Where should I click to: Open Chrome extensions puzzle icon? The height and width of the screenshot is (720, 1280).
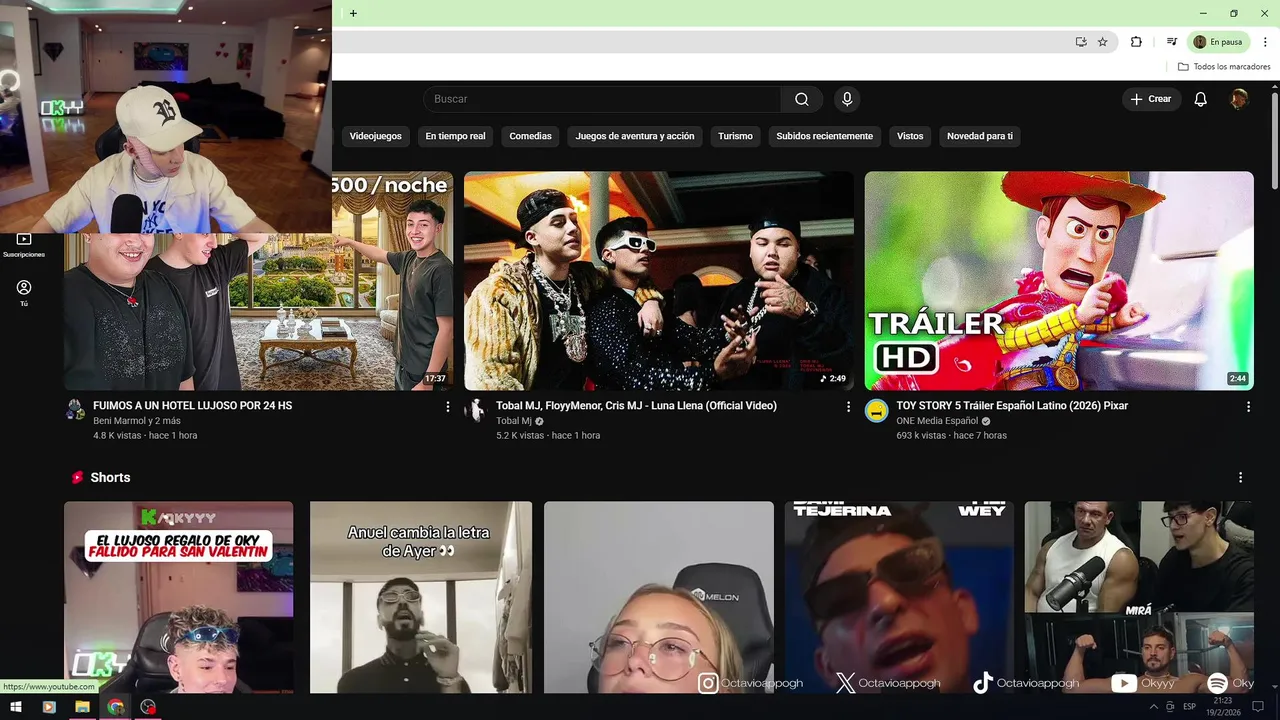(1136, 42)
